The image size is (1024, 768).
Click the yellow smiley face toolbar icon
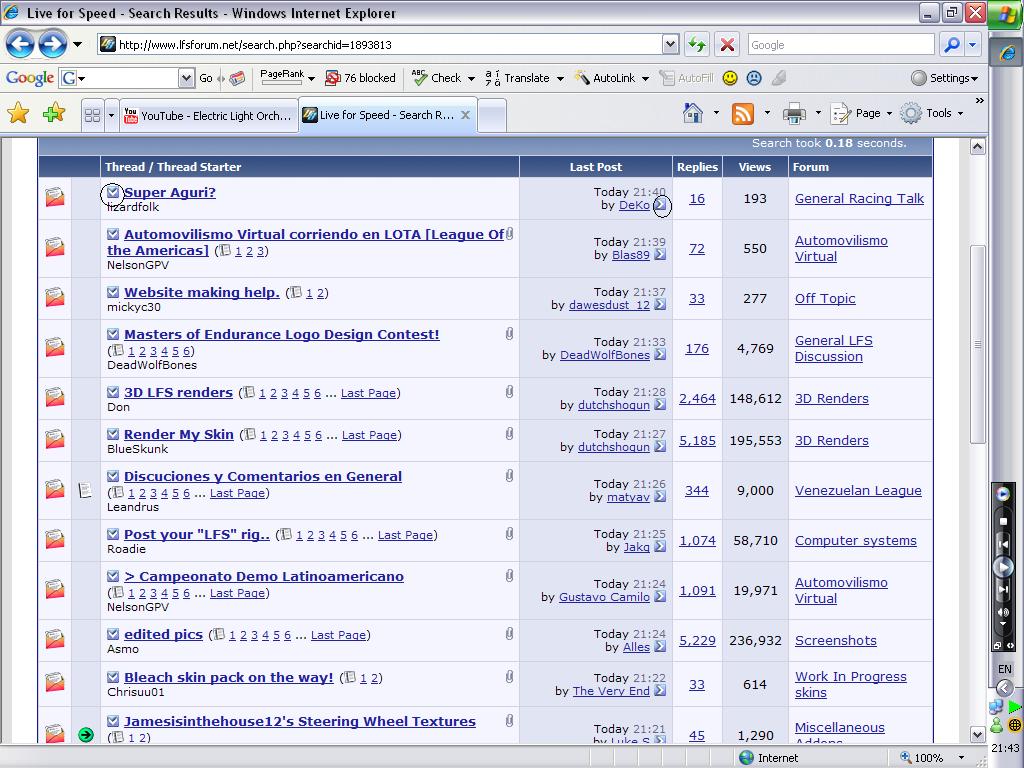(x=730, y=78)
